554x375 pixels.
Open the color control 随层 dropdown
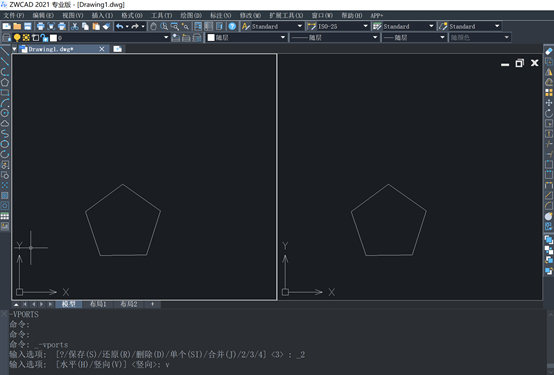tap(283, 37)
